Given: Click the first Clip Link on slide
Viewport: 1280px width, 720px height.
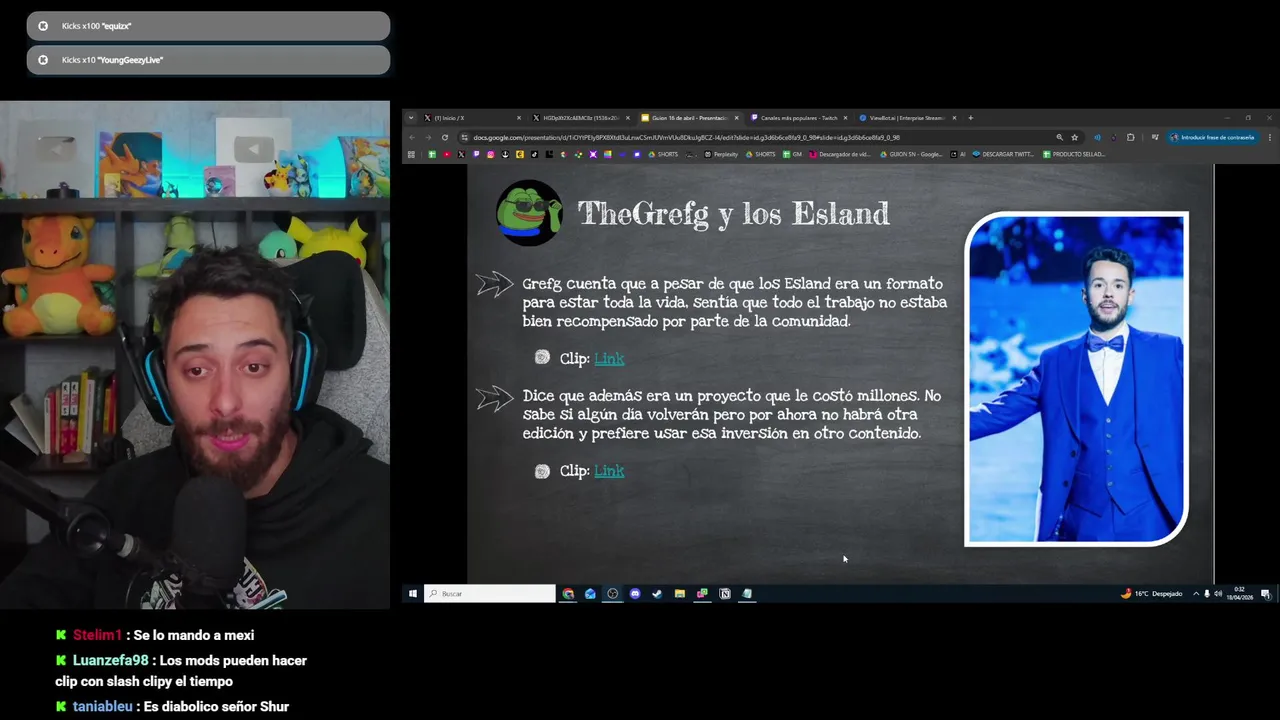Looking at the screenshot, I should pos(609,358).
